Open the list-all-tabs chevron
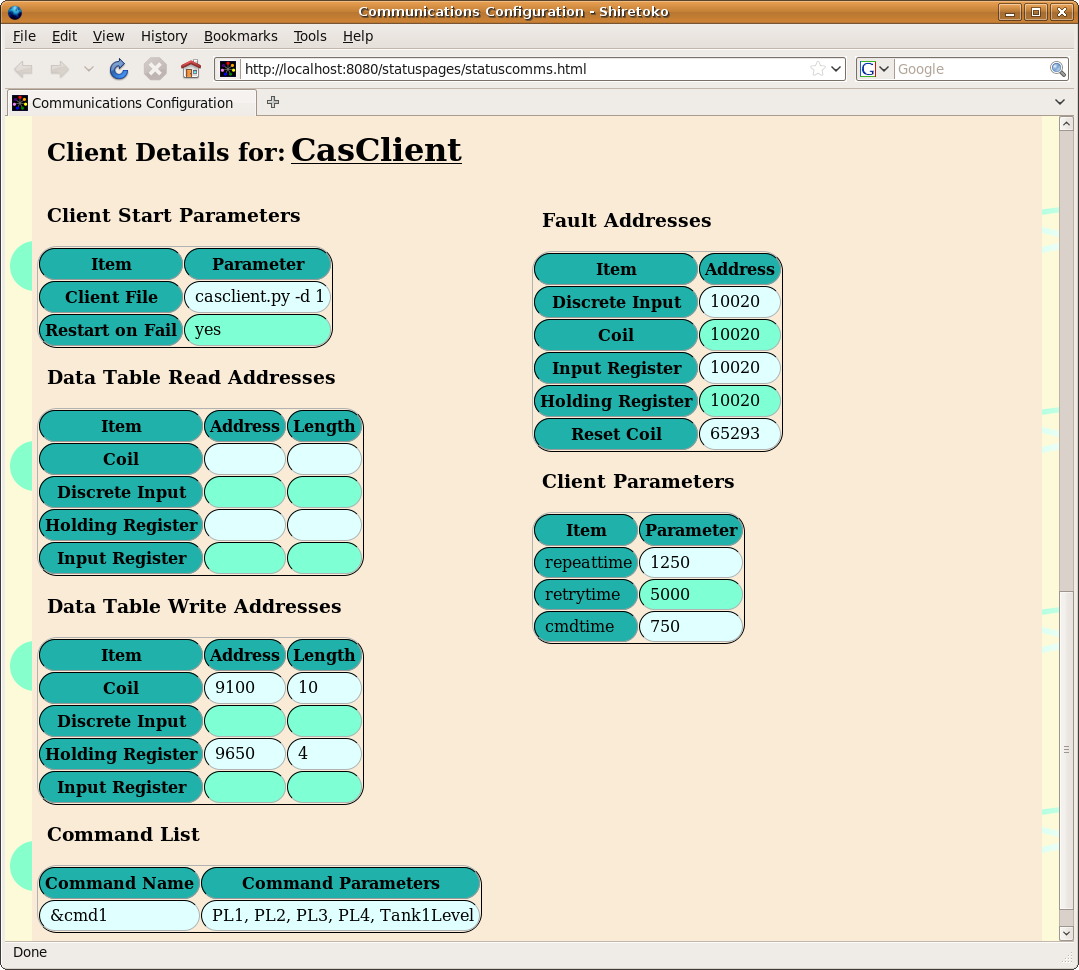Image resolution: width=1079 pixels, height=970 pixels. pos(1058,102)
